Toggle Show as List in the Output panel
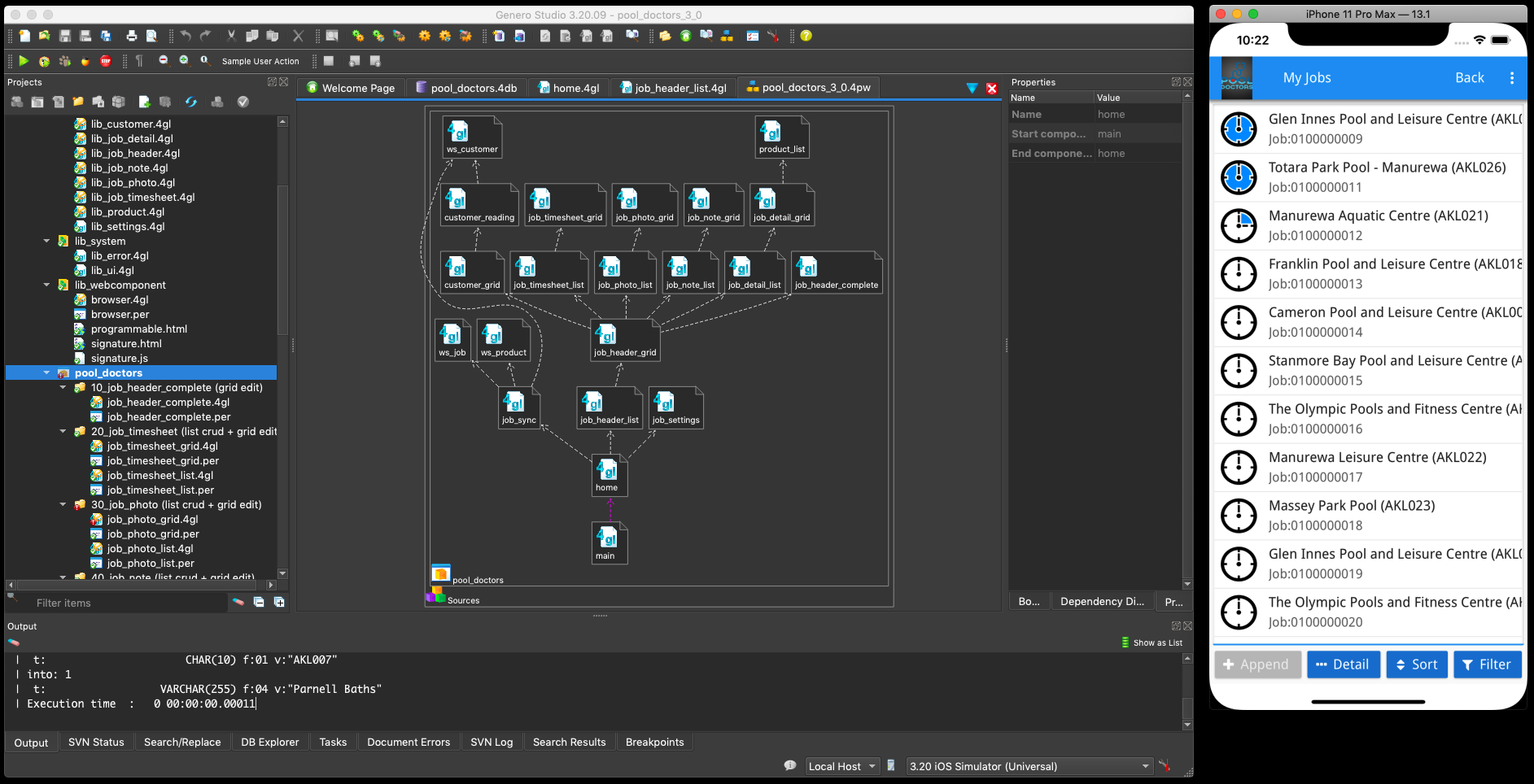The image size is (1534, 784). coord(1152,642)
